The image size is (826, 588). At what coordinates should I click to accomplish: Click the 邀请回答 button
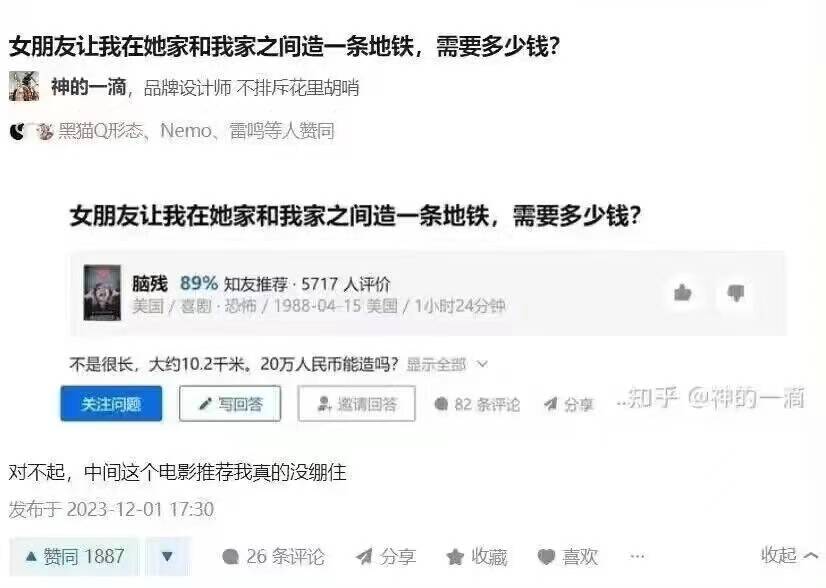coord(357,404)
